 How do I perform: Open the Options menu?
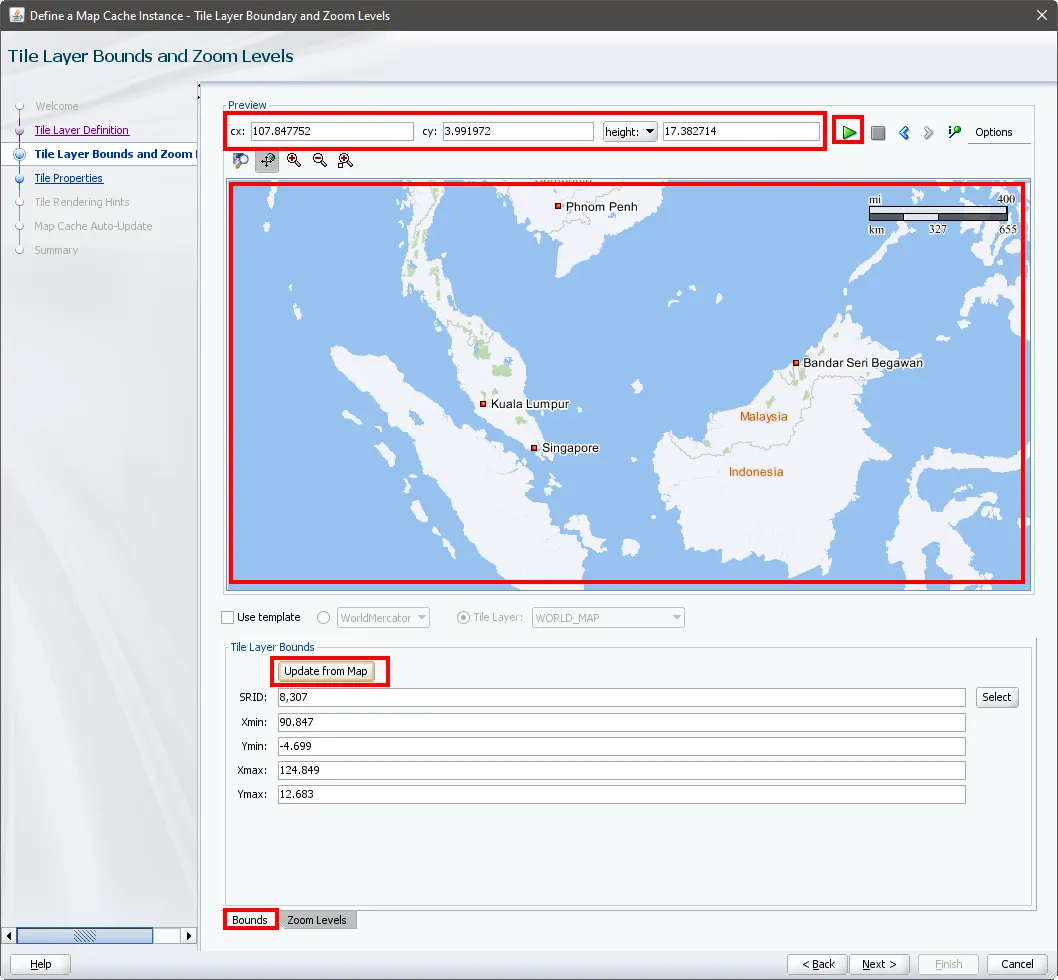[993, 132]
